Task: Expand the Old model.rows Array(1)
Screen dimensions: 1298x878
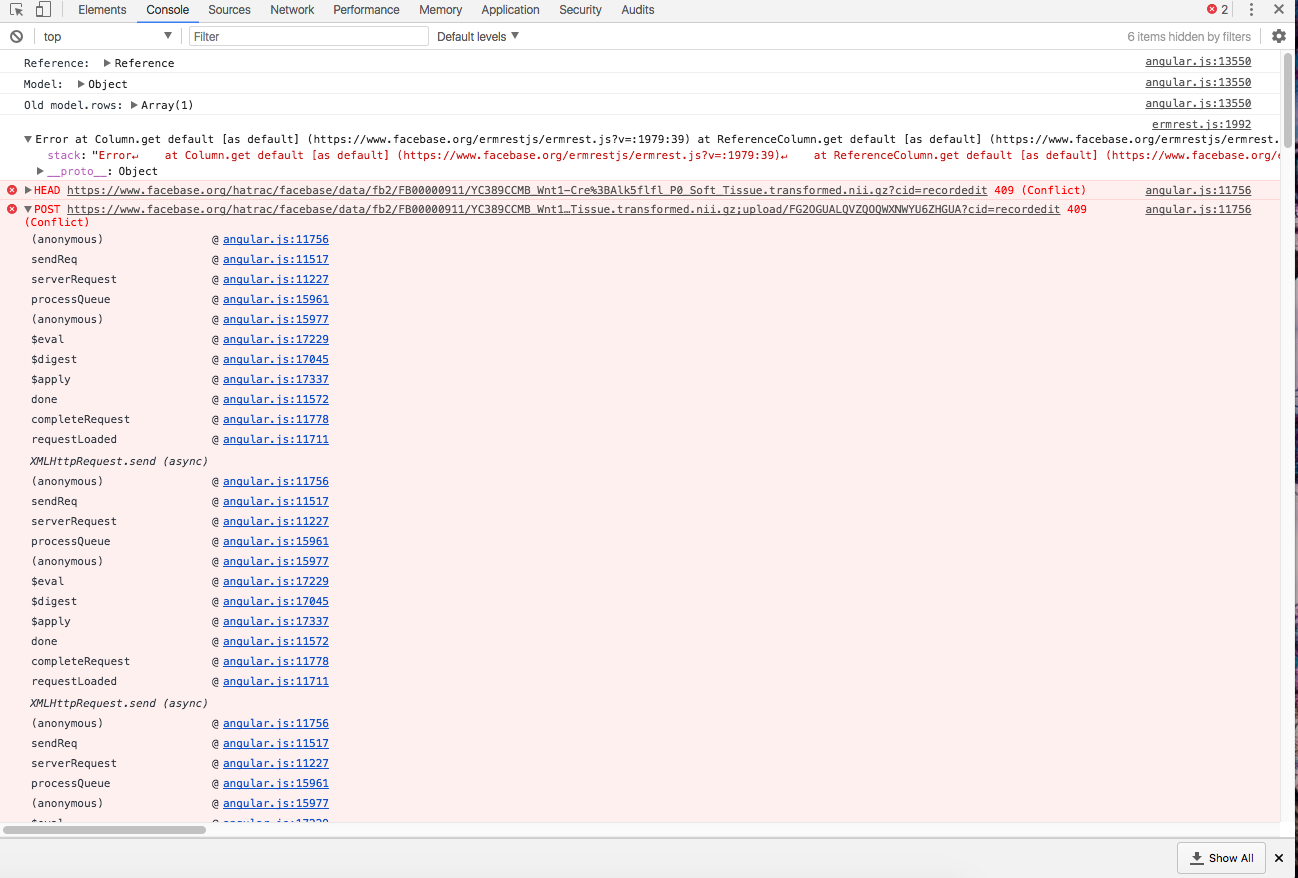Action: coord(136,104)
